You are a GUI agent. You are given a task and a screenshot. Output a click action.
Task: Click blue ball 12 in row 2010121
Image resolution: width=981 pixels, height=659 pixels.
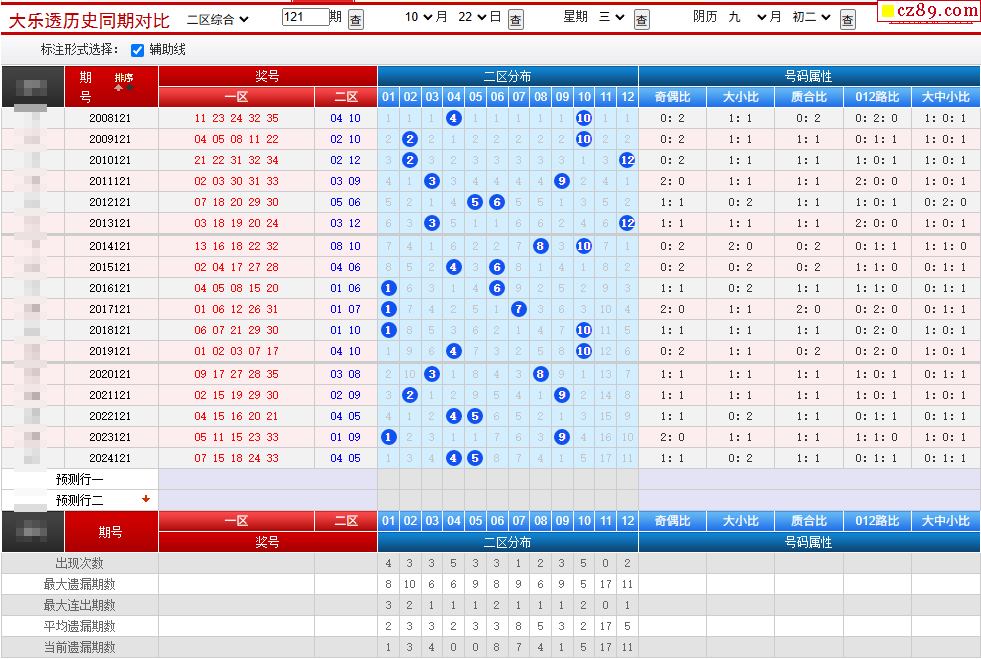pyautogui.click(x=627, y=160)
